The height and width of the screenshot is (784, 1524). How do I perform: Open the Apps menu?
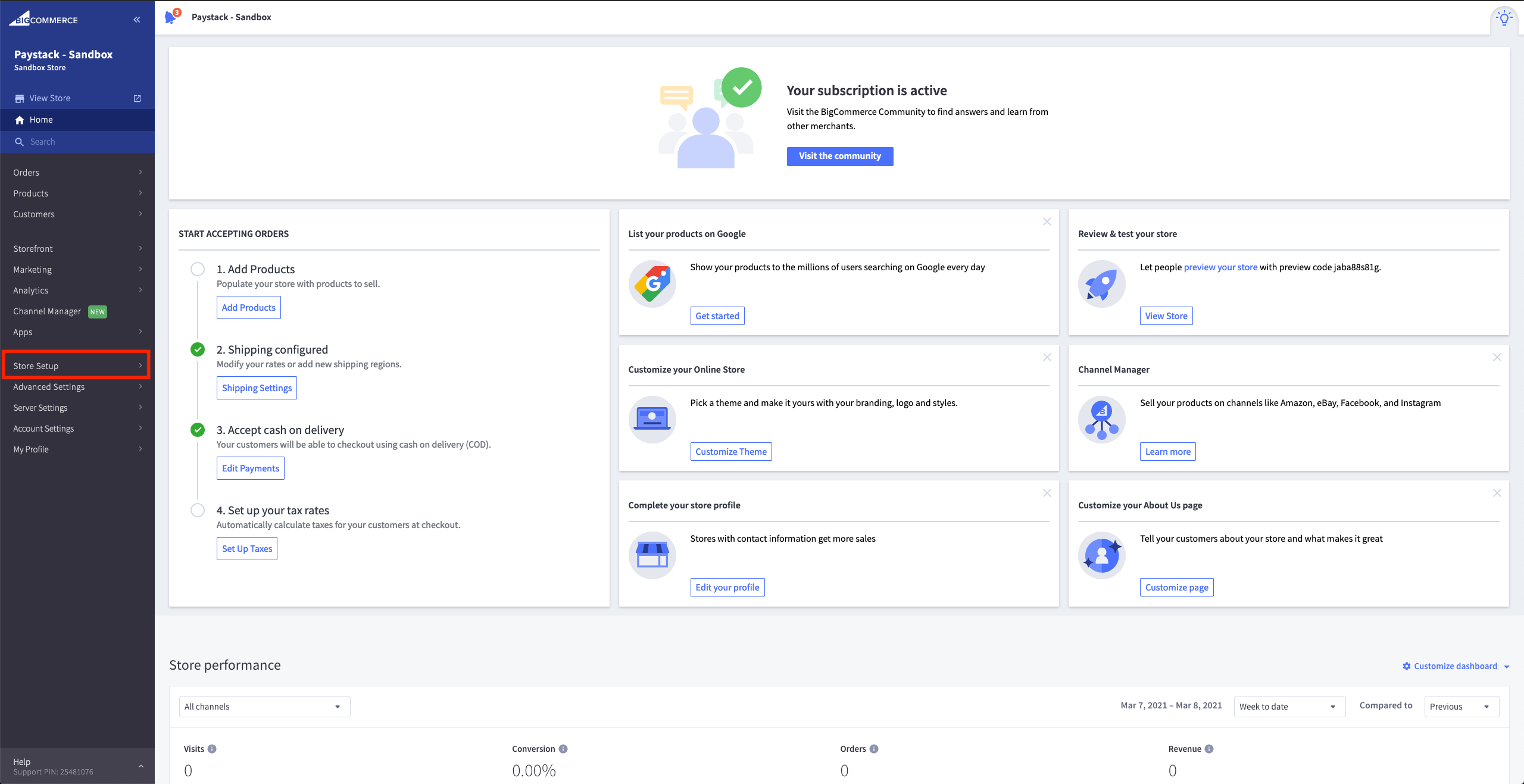[77, 332]
